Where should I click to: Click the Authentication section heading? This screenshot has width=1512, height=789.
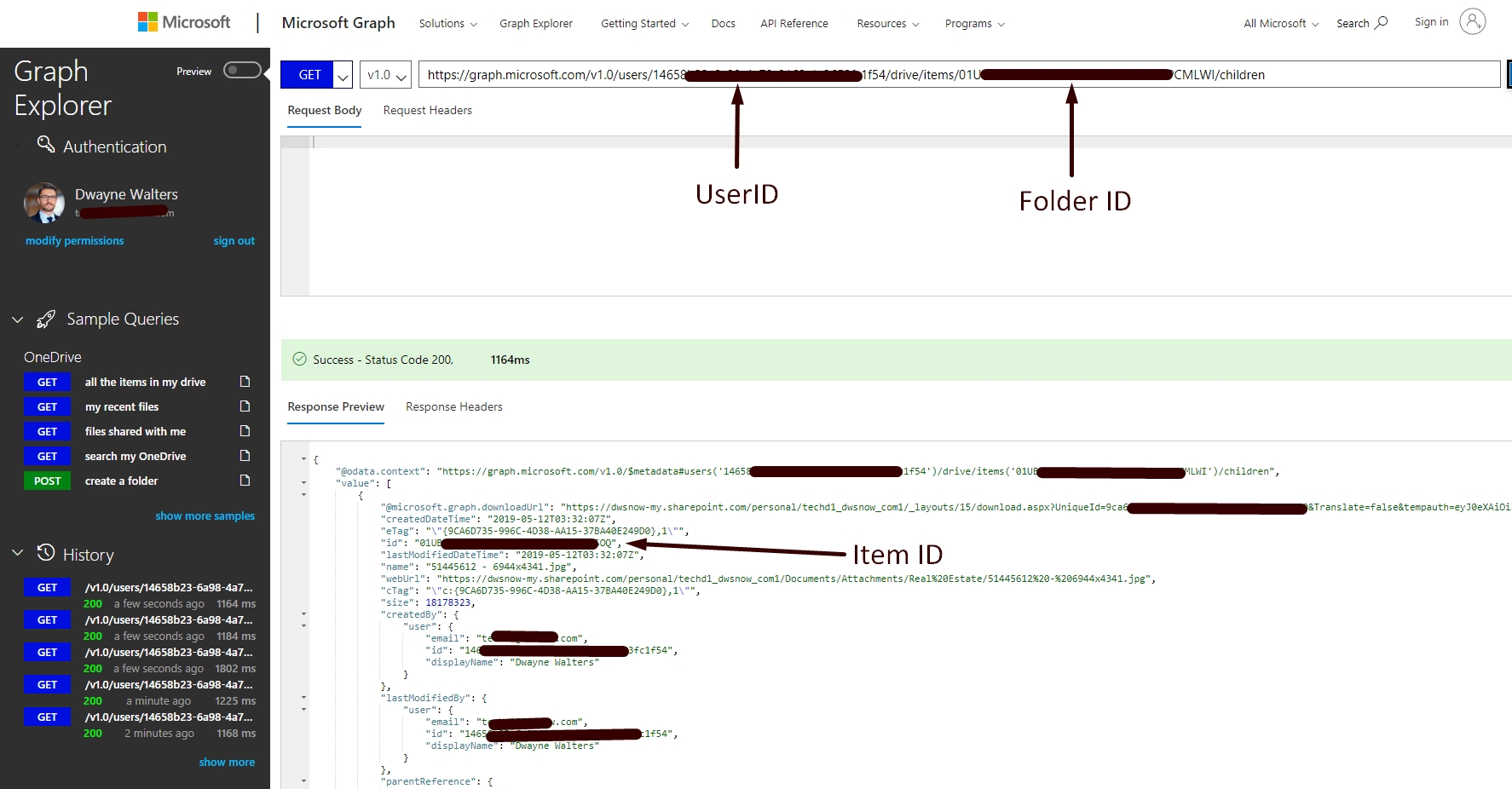pyautogui.click(x=115, y=147)
